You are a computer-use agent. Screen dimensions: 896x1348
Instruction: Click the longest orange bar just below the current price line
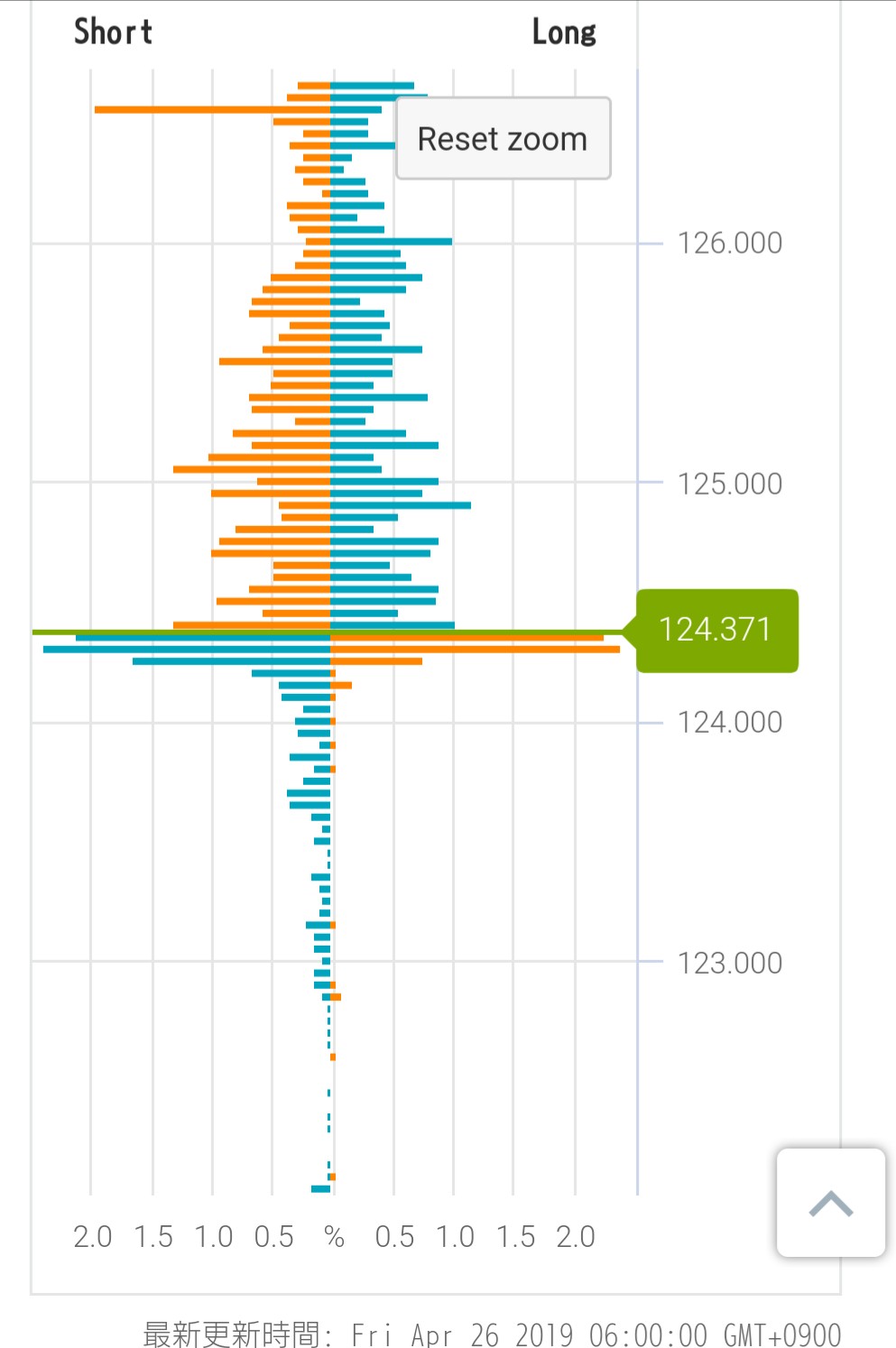point(475,649)
